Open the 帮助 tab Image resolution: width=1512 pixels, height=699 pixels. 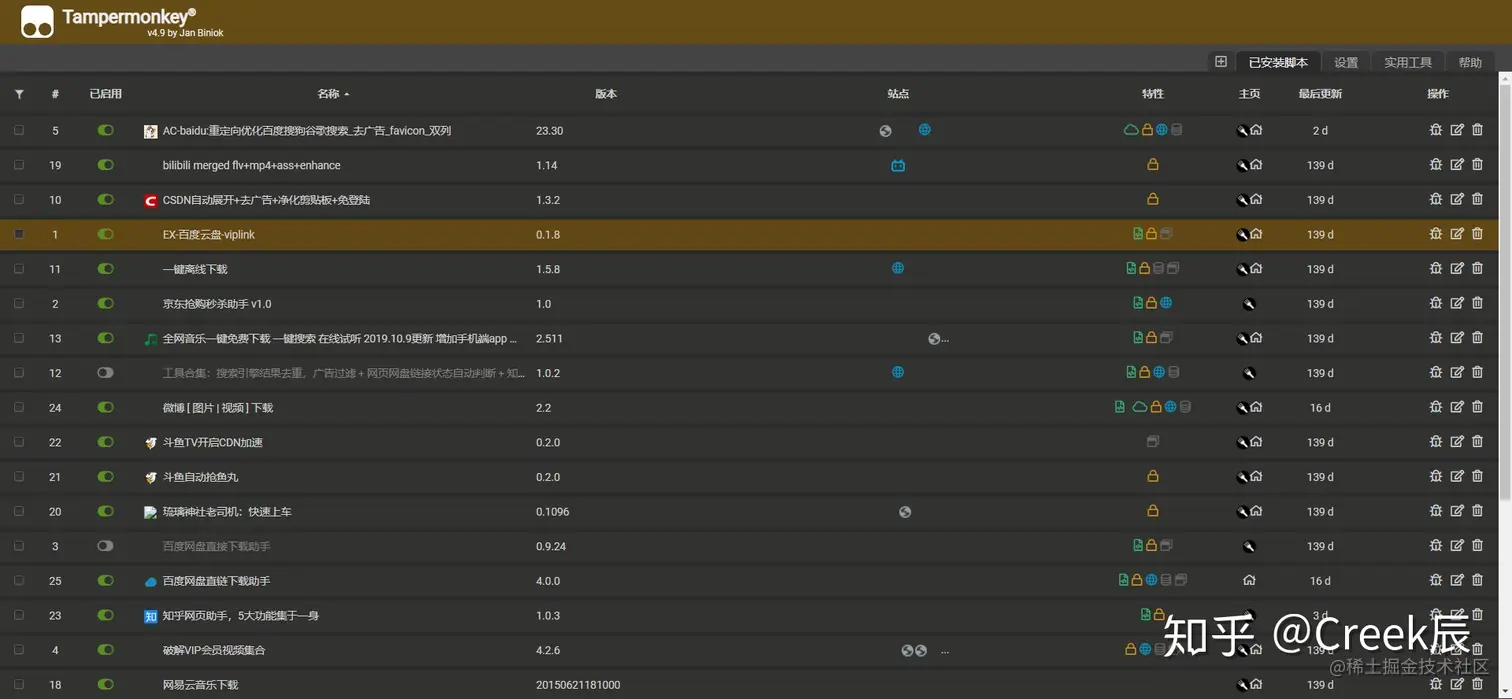[x=1470, y=62]
